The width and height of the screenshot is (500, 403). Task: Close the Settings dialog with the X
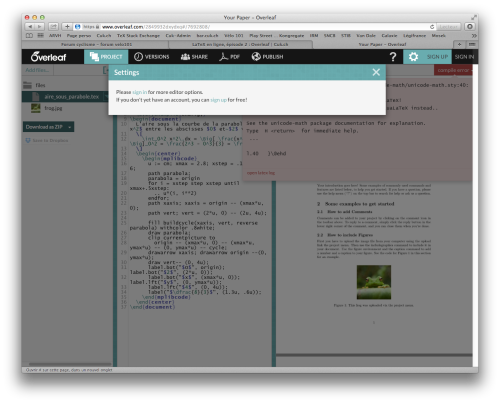[376, 72]
